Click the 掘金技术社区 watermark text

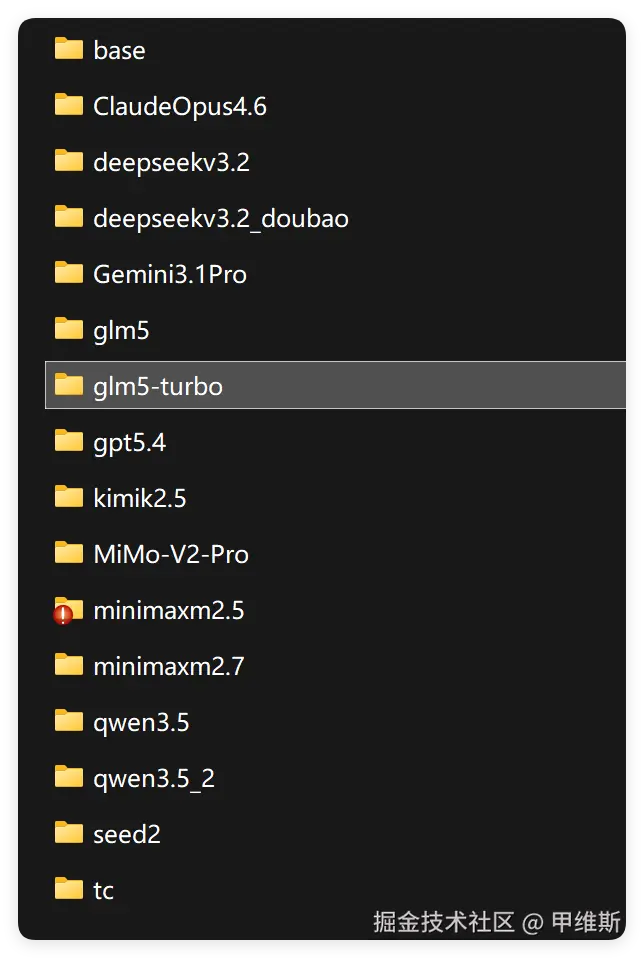coord(444,922)
